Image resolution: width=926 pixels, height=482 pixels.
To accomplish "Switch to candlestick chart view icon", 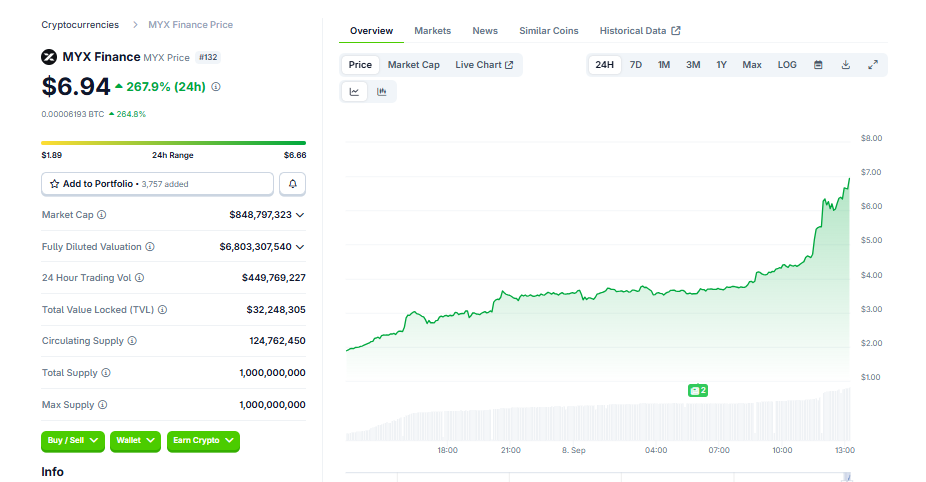I will click(382, 92).
